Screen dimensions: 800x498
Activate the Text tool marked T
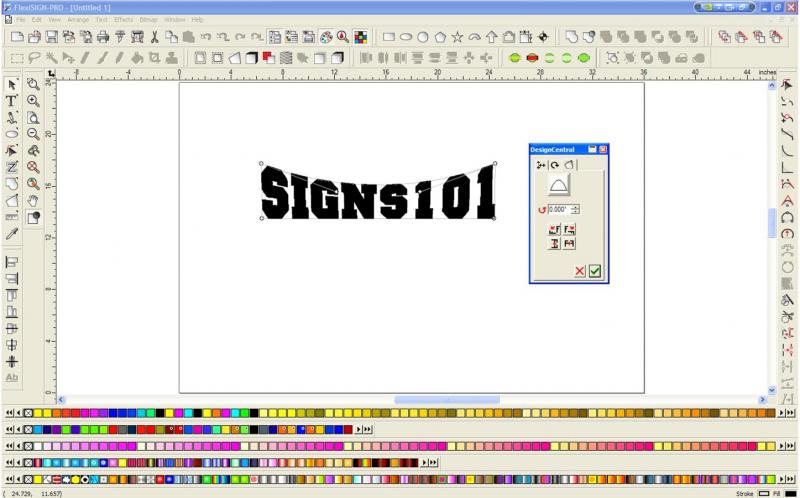[x=12, y=101]
